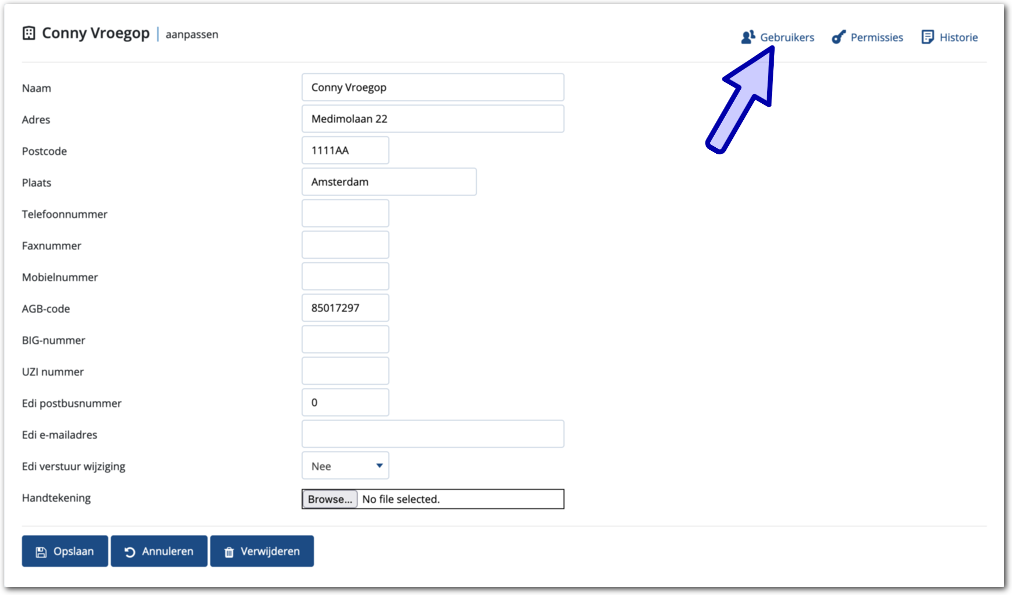Click the floppy disk icon on Opslaan
The width and height of the screenshot is (1012, 595).
(x=41, y=552)
